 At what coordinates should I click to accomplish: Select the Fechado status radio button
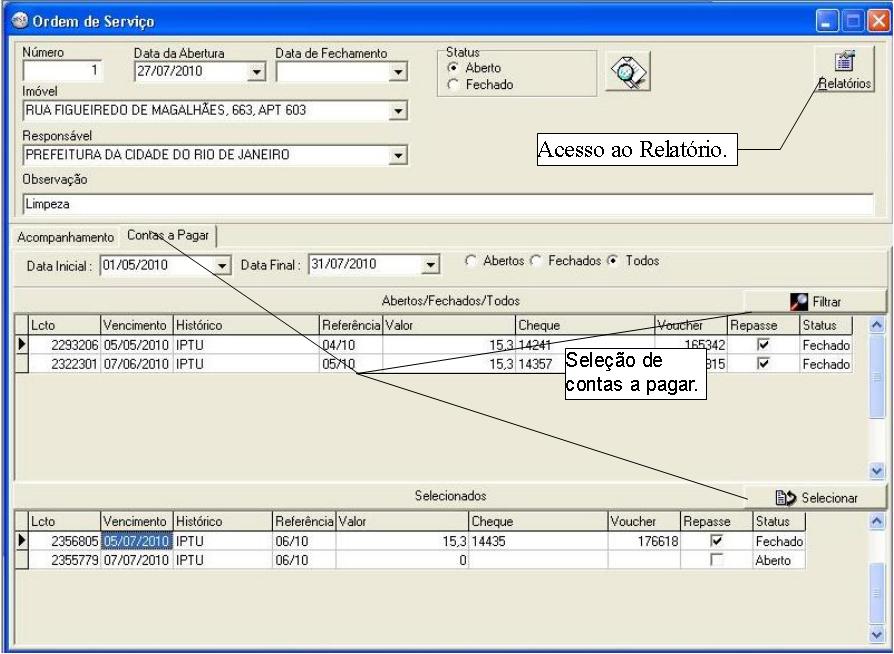[453, 85]
